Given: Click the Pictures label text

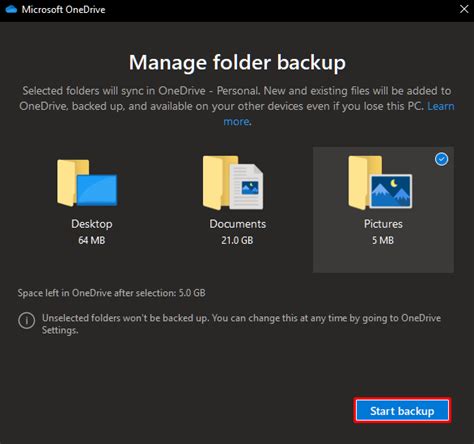Looking at the screenshot, I should pos(383,224).
